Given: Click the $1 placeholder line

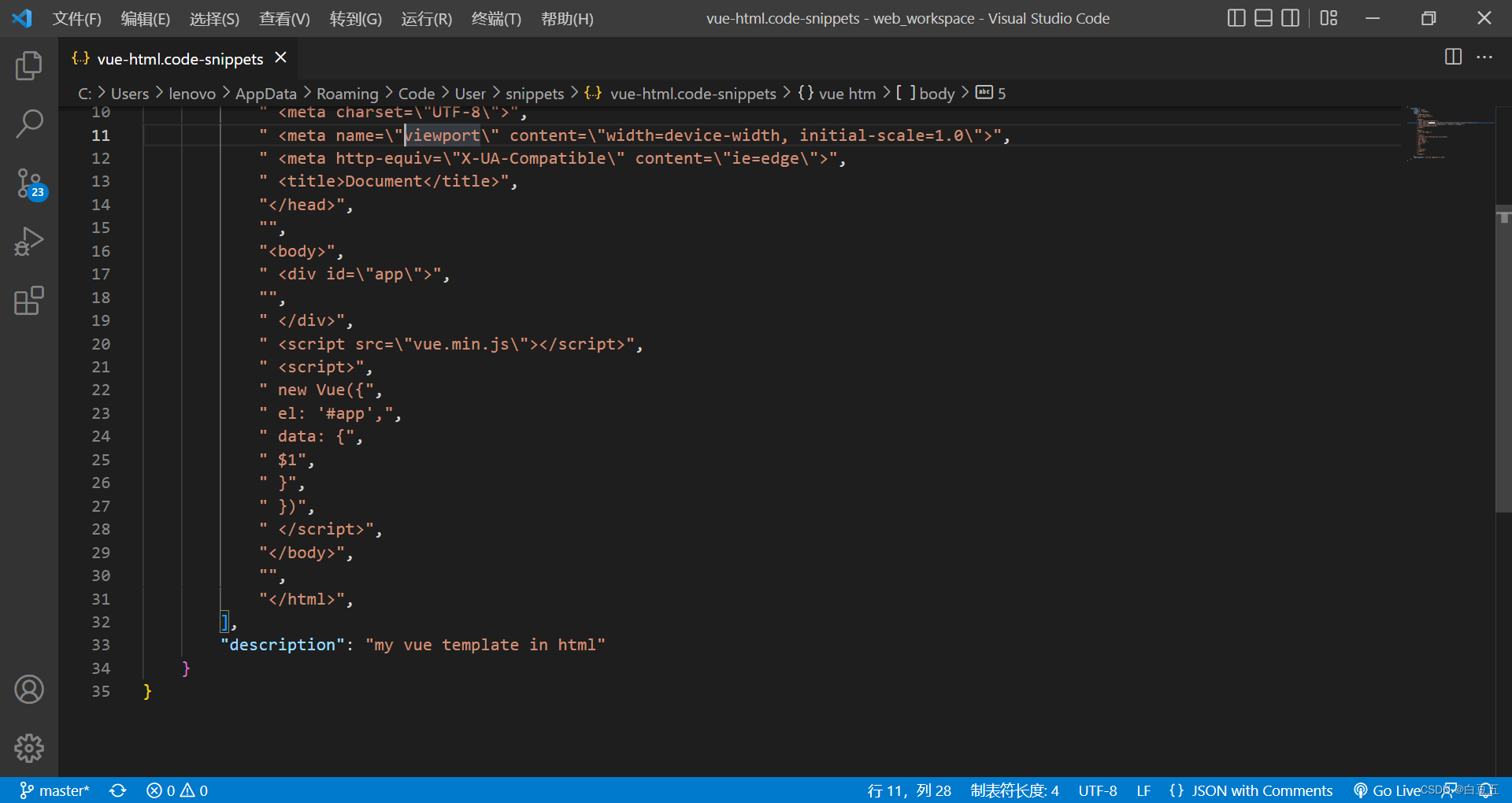Looking at the screenshot, I should (x=287, y=460).
